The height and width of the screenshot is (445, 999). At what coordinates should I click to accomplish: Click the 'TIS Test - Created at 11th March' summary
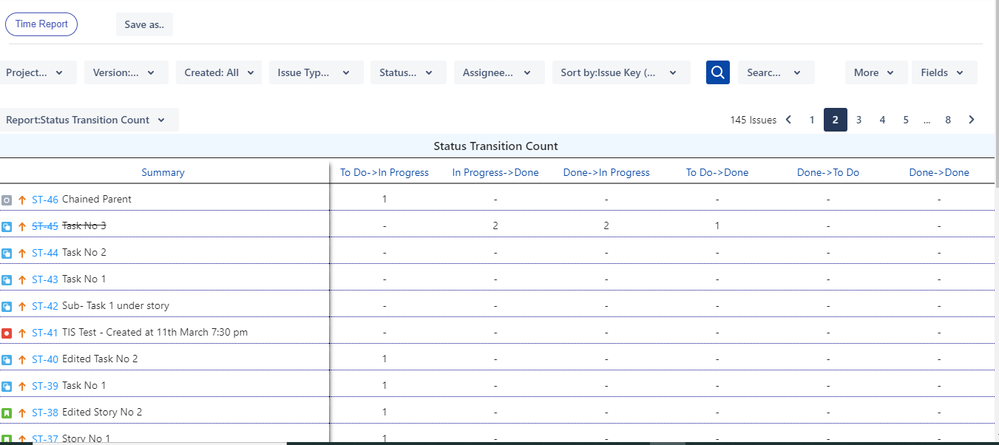[x=155, y=333]
